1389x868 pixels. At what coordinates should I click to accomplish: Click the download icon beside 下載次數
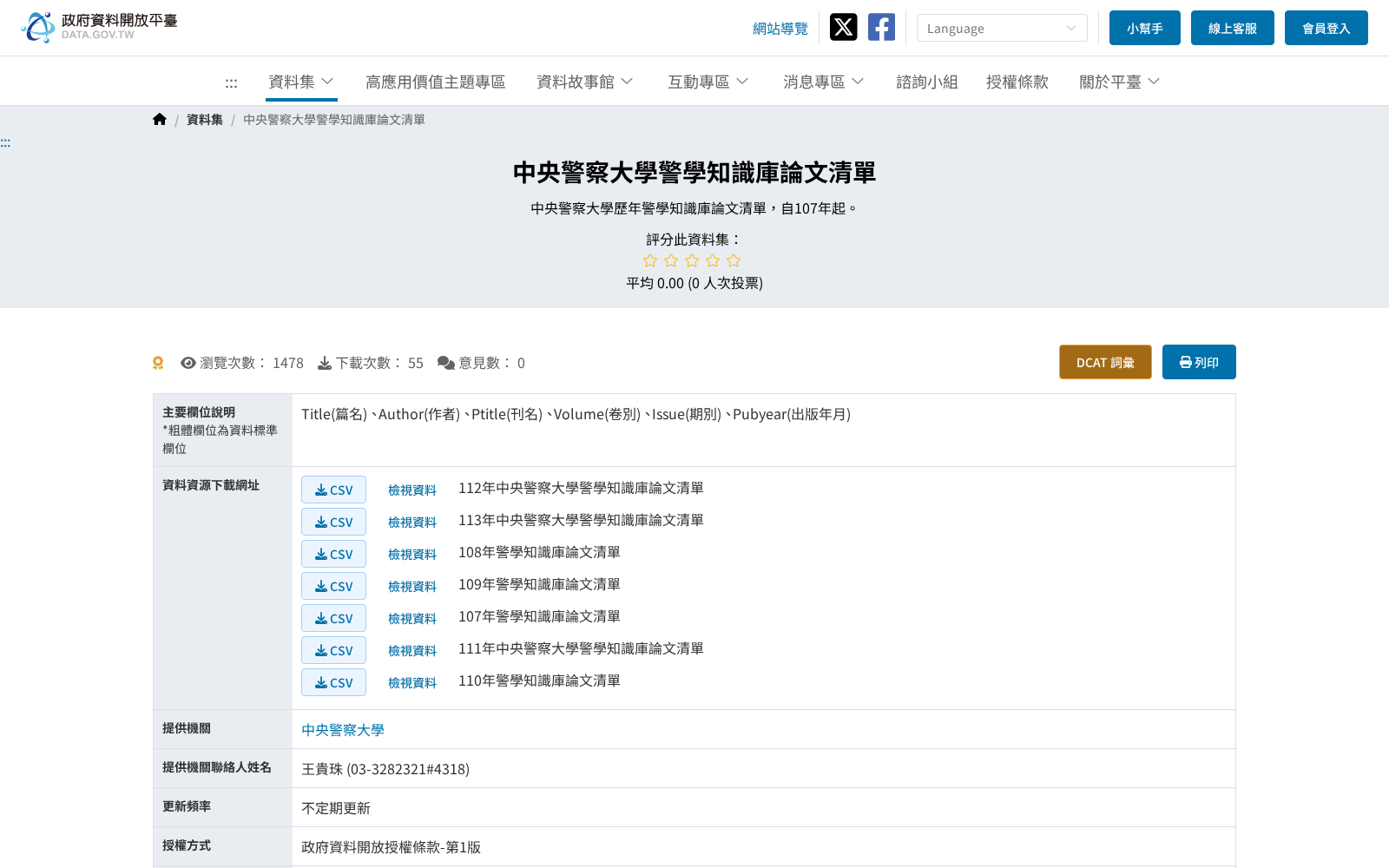pyautogui.click(x=325, y=363)
